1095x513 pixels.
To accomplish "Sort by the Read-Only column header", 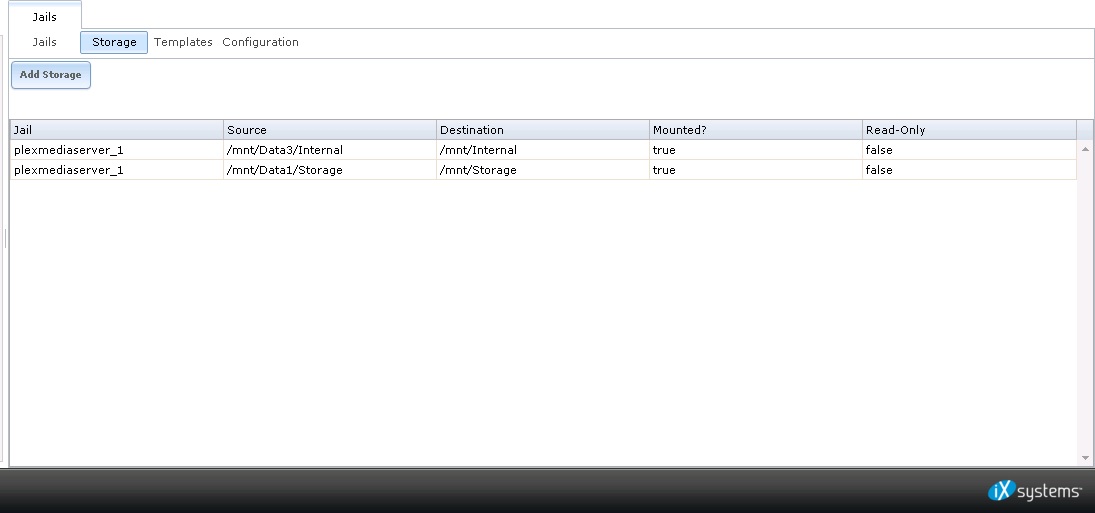I will coord(969,130).
